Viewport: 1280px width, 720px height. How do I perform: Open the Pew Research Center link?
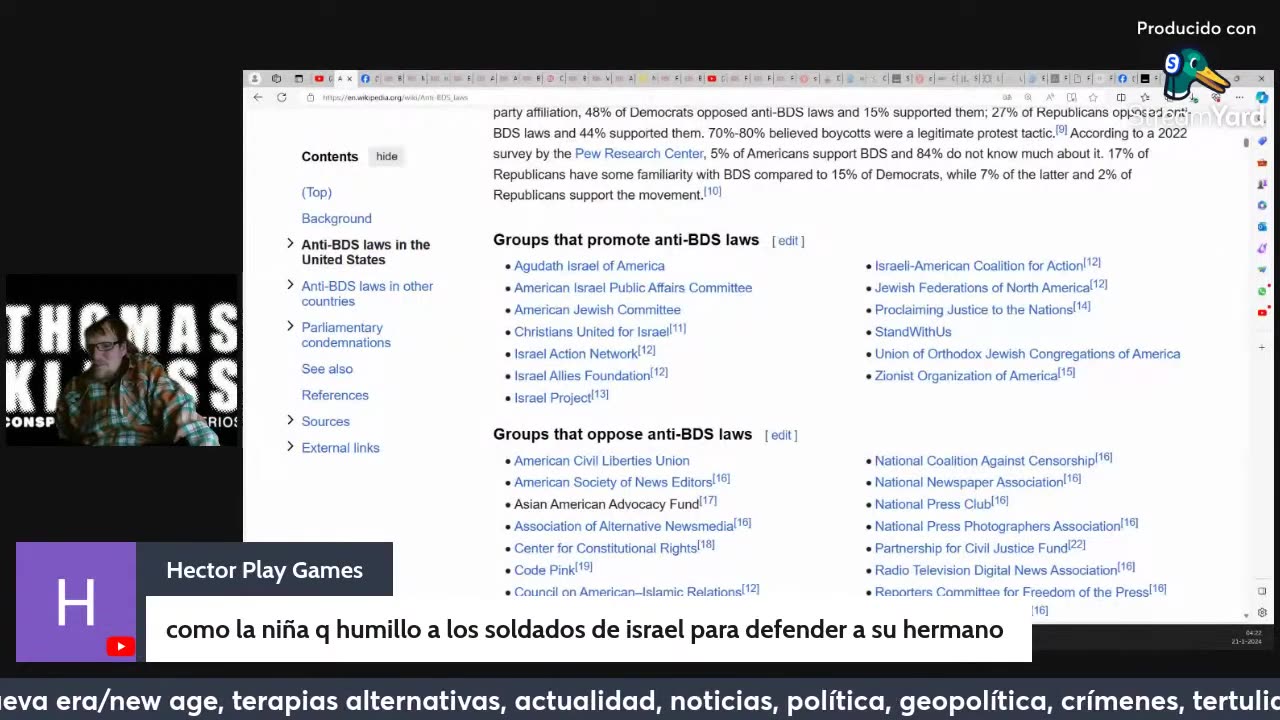(639, 153)
